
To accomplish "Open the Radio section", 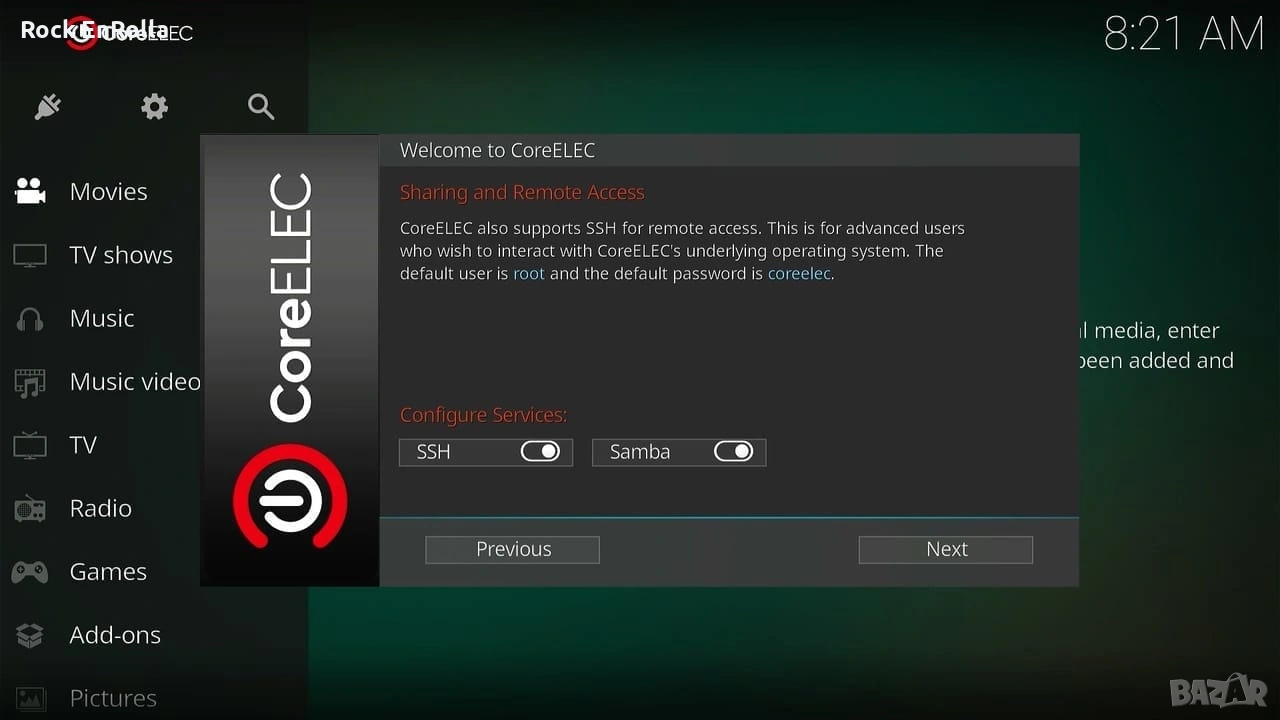I will [x=100, y=508].
